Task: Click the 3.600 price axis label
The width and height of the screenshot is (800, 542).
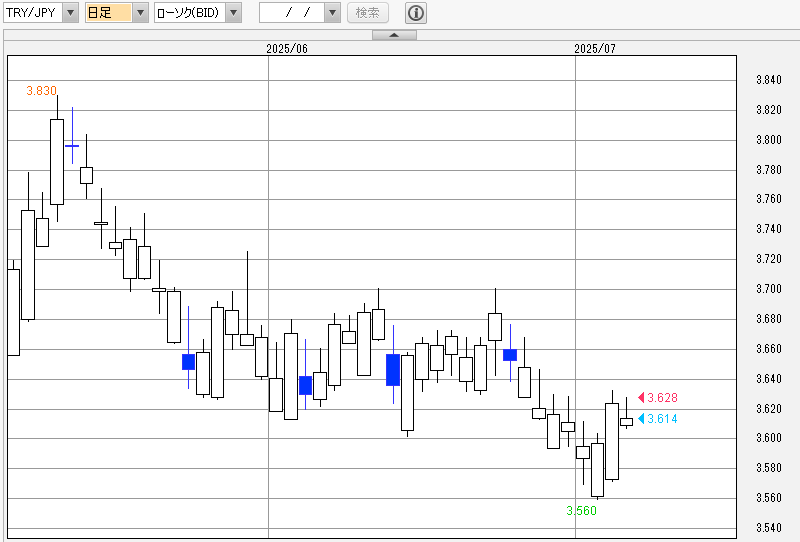Action: click(769, 438)
